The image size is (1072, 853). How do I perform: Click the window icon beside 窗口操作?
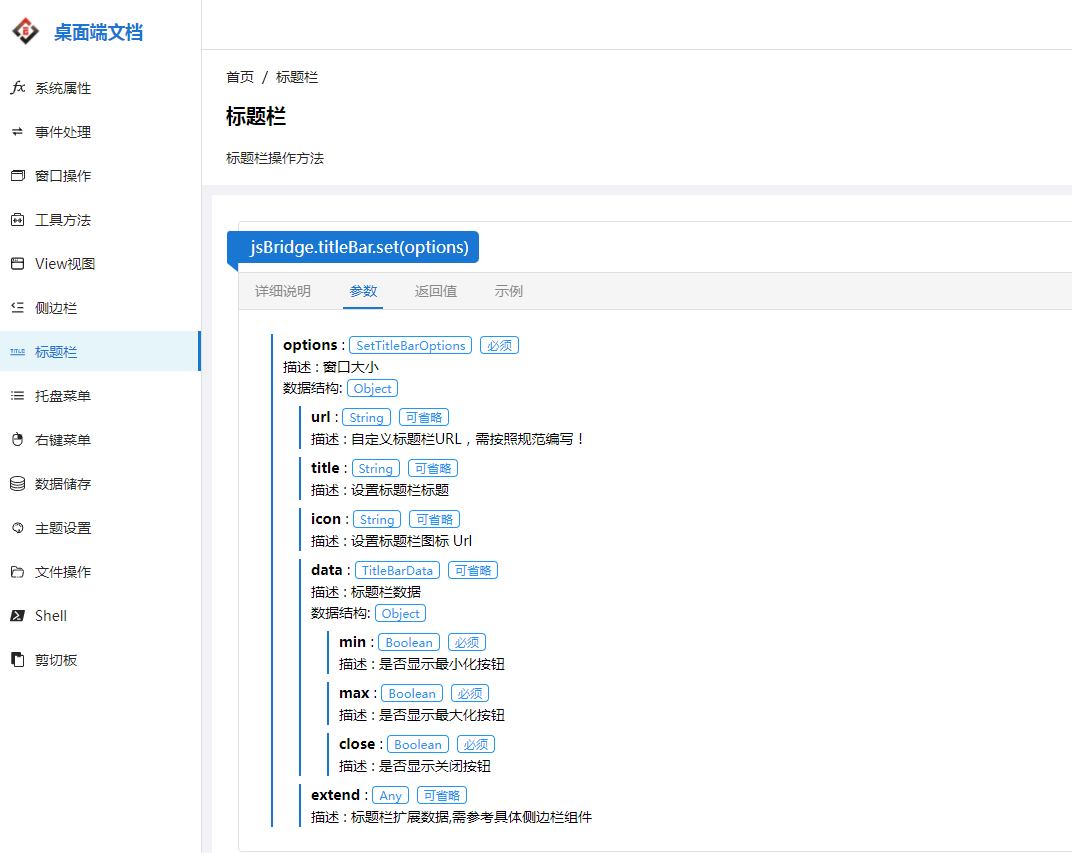tap(18, 176)
